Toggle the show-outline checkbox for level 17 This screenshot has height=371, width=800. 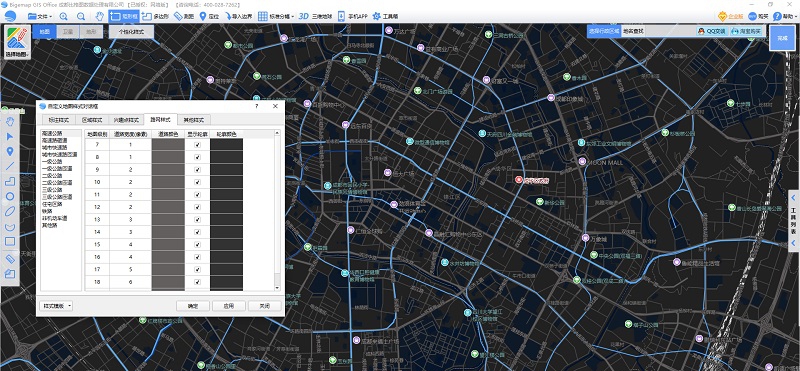point(197,269)
